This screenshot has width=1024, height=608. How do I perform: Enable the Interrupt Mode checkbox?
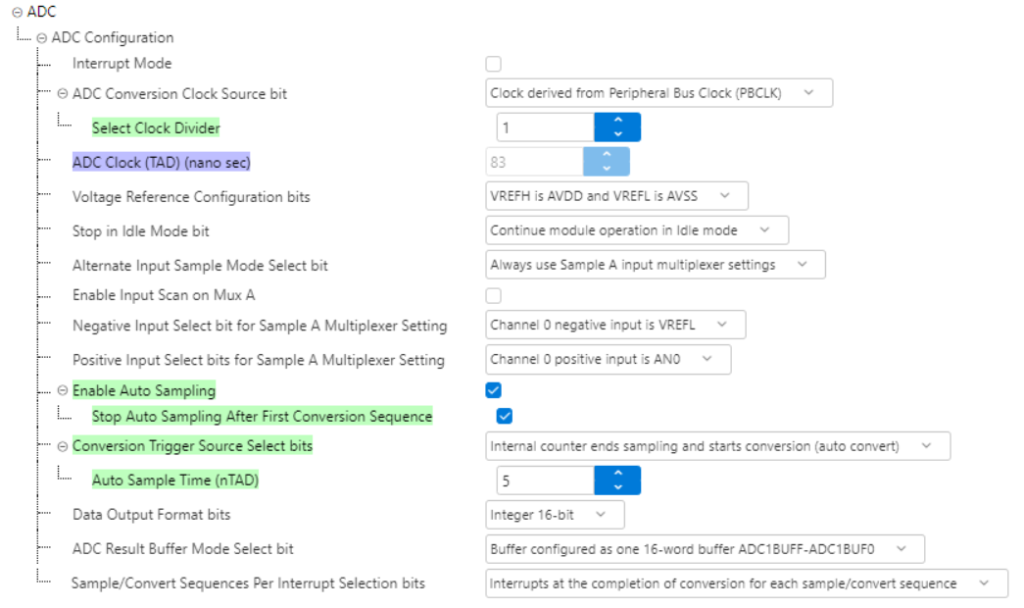[x=493, y=64]
